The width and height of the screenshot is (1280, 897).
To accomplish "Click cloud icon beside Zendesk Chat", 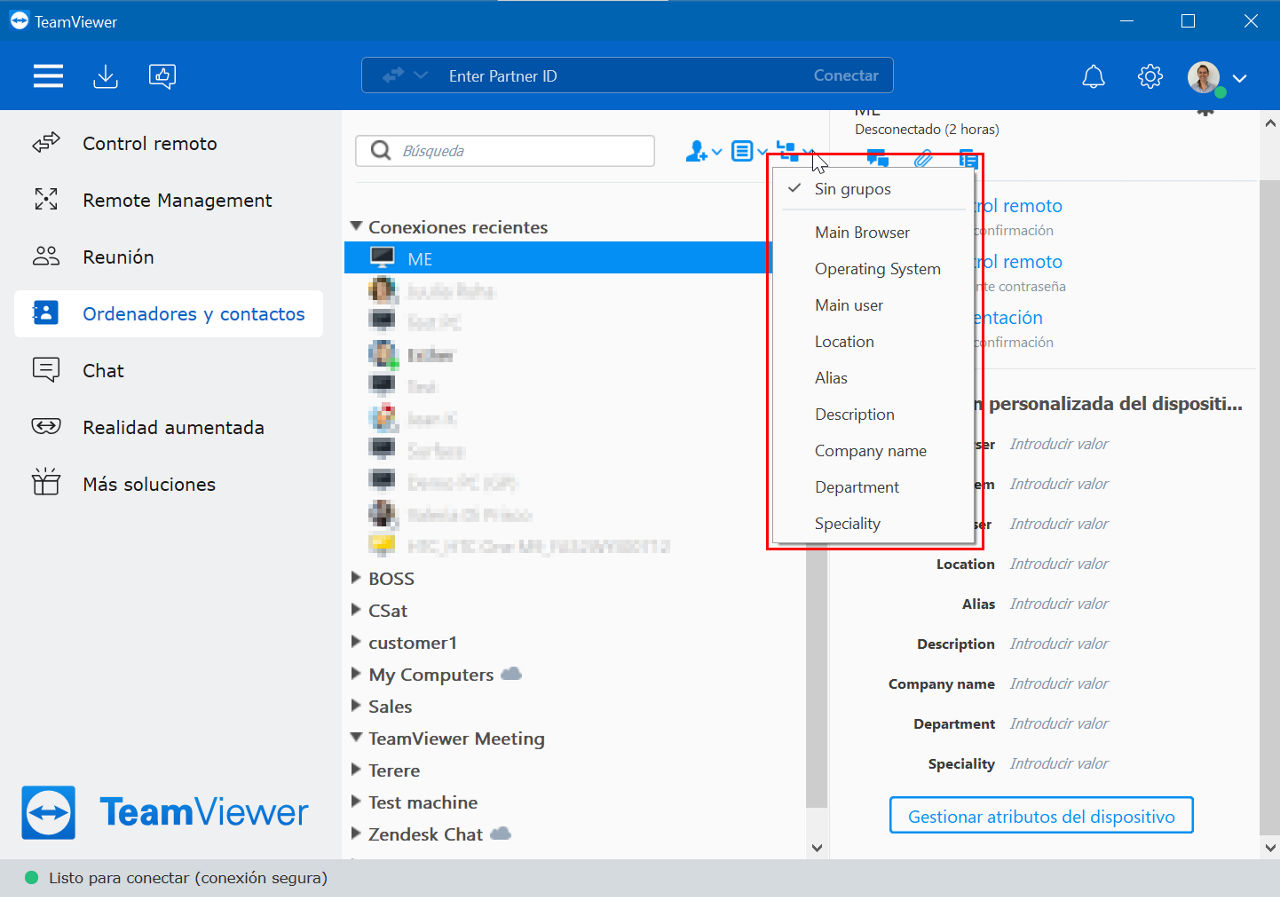I will click(501, 834).
